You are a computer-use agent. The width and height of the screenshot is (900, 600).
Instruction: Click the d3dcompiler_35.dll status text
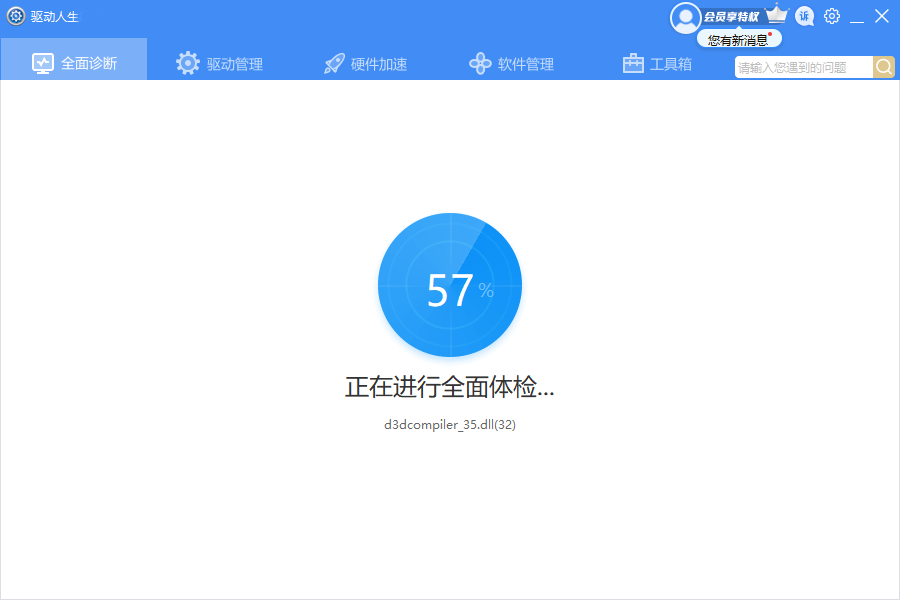[450, 424]
